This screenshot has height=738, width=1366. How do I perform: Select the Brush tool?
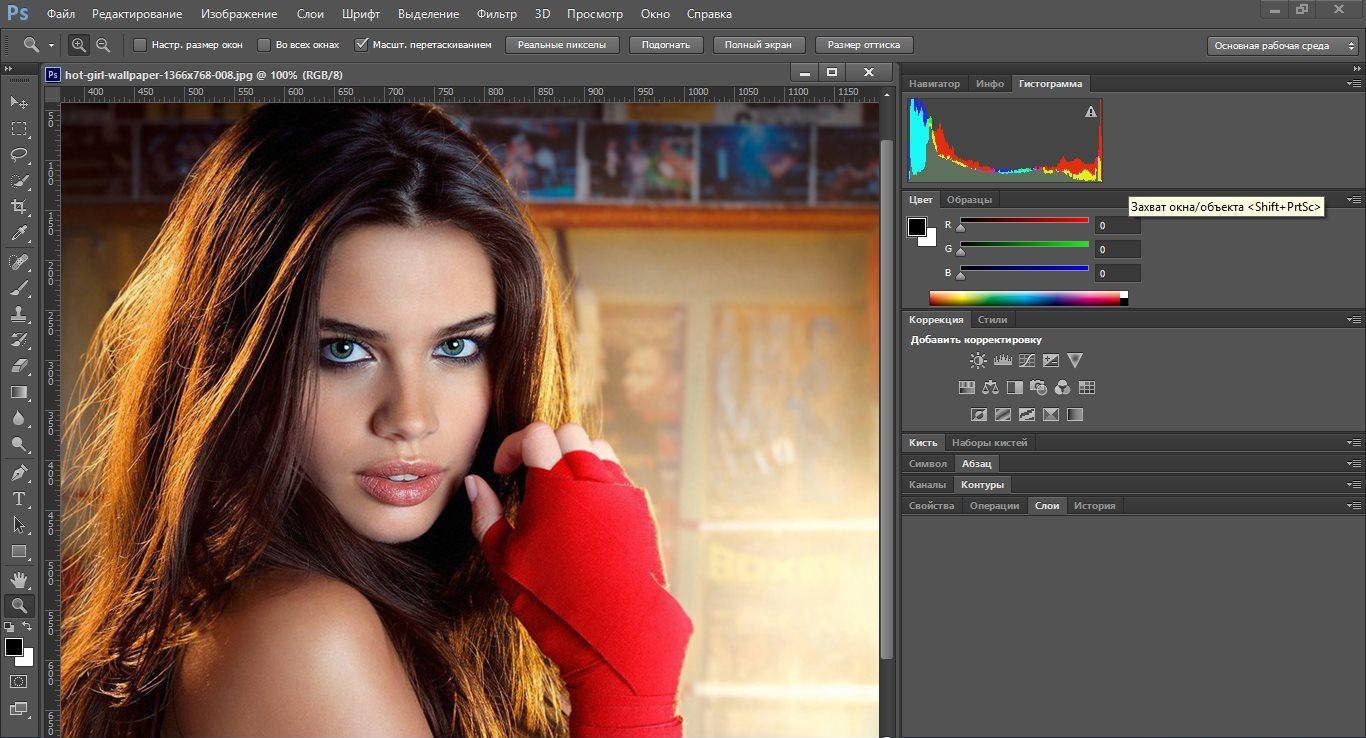point(19,288)
